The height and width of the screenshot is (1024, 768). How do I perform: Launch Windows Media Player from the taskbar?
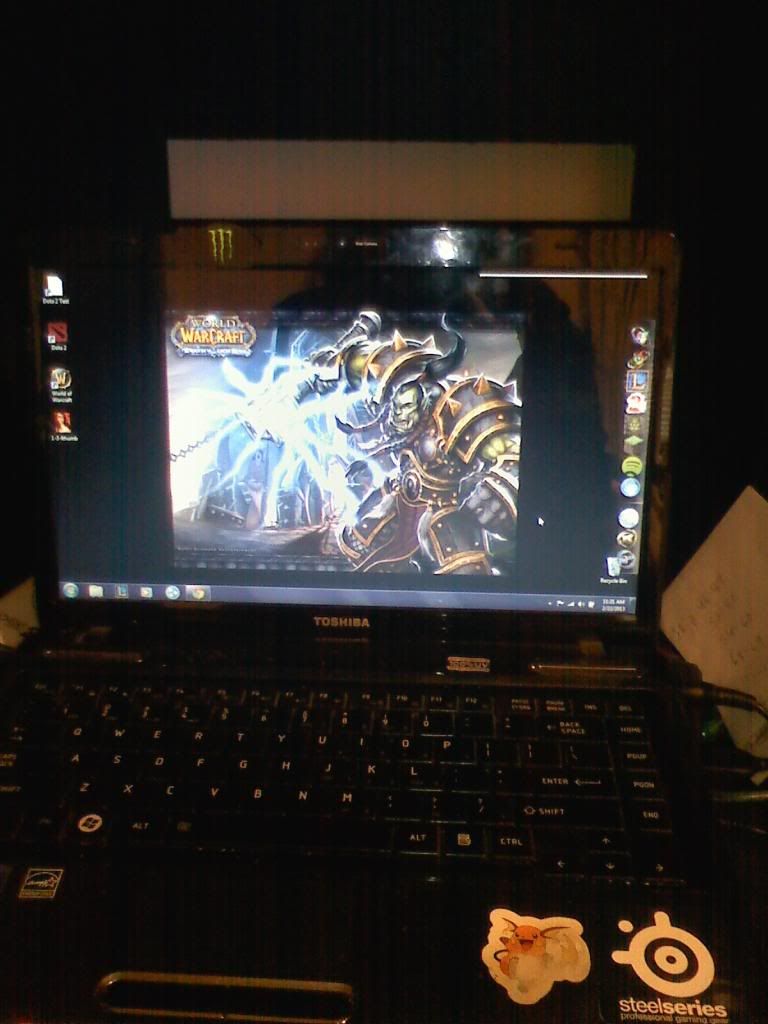tap(146, 592)
